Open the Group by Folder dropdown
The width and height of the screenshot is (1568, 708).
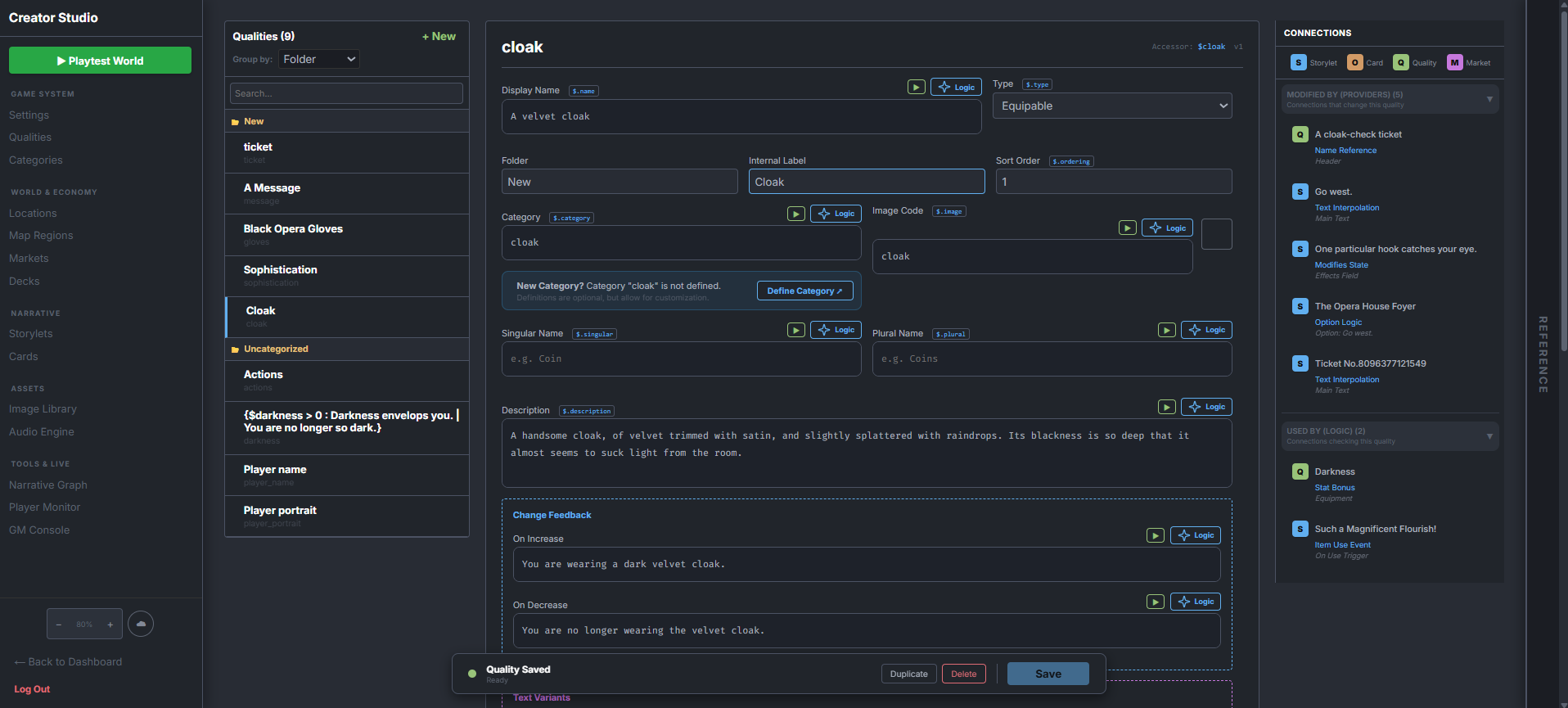[x=319, y=59]
